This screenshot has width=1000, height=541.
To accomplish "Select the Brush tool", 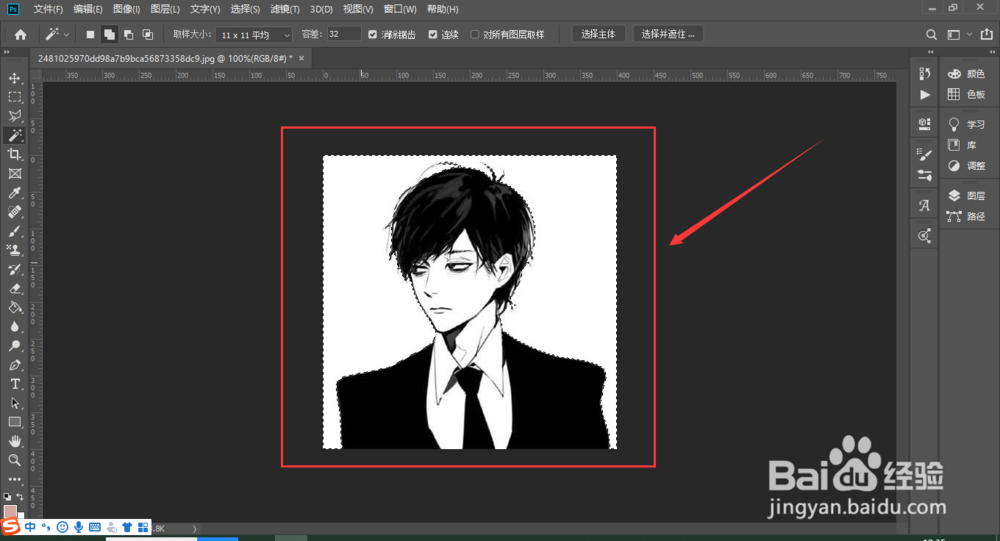I will (x=15, y=231).
